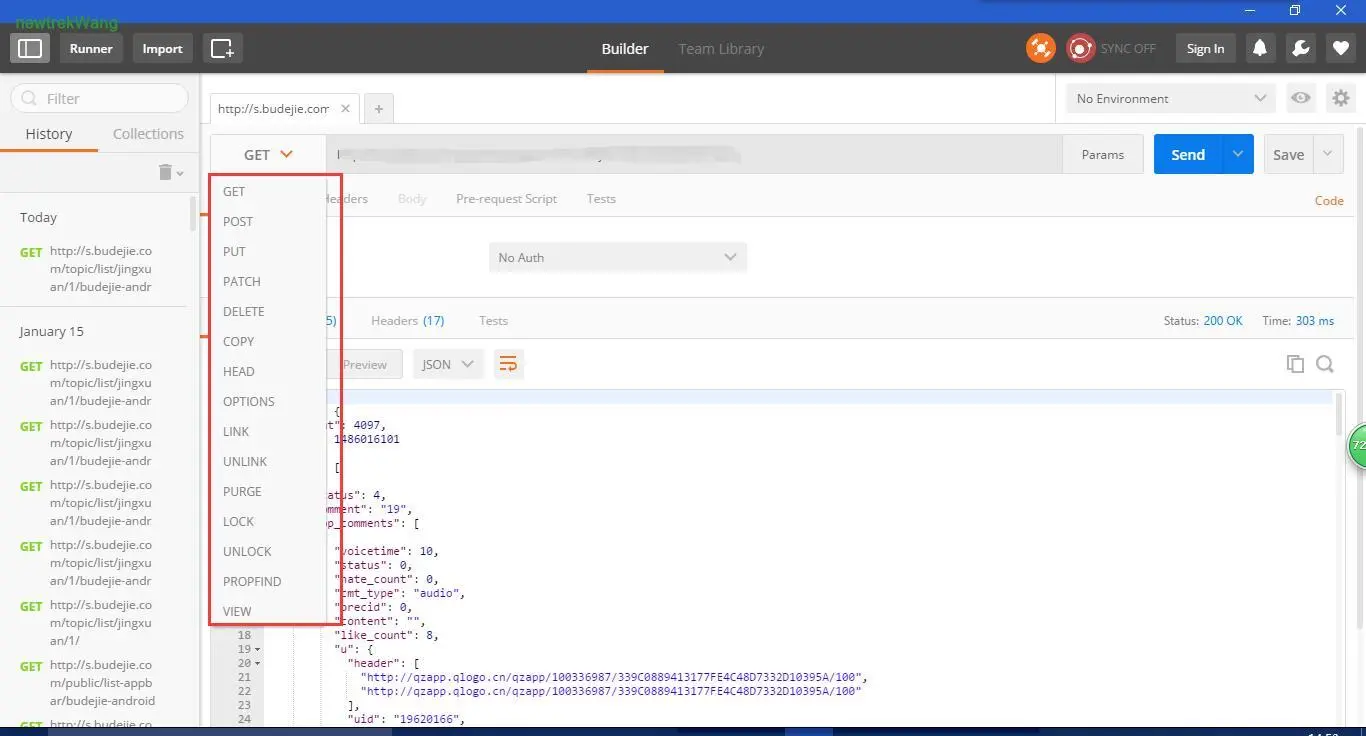Image resolution: width=1366 pixels, height=736 pixels.
Task: Collapse code fold at line 19
Action: tap(257, 649)
